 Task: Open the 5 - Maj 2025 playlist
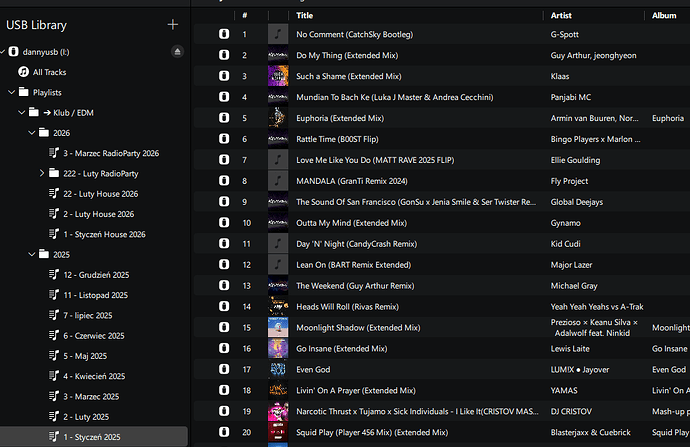pos(84,356)
